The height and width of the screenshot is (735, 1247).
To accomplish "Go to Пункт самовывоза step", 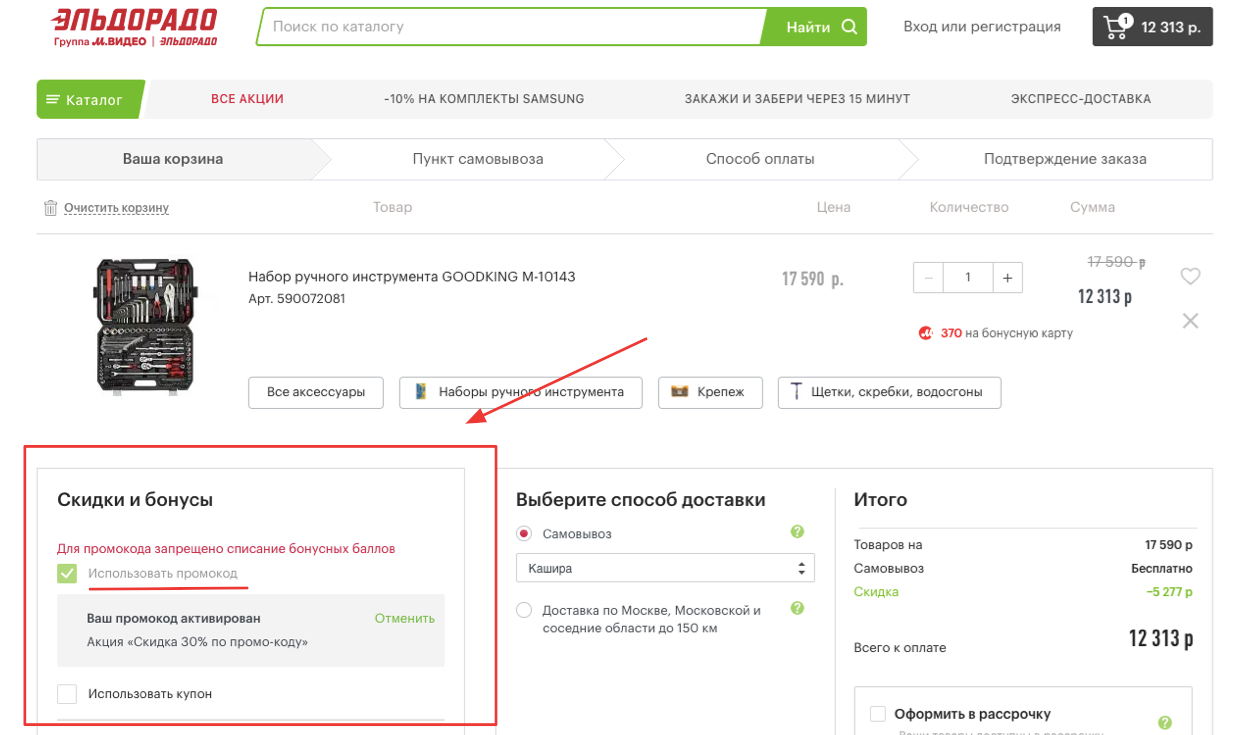I will [478, 159].
